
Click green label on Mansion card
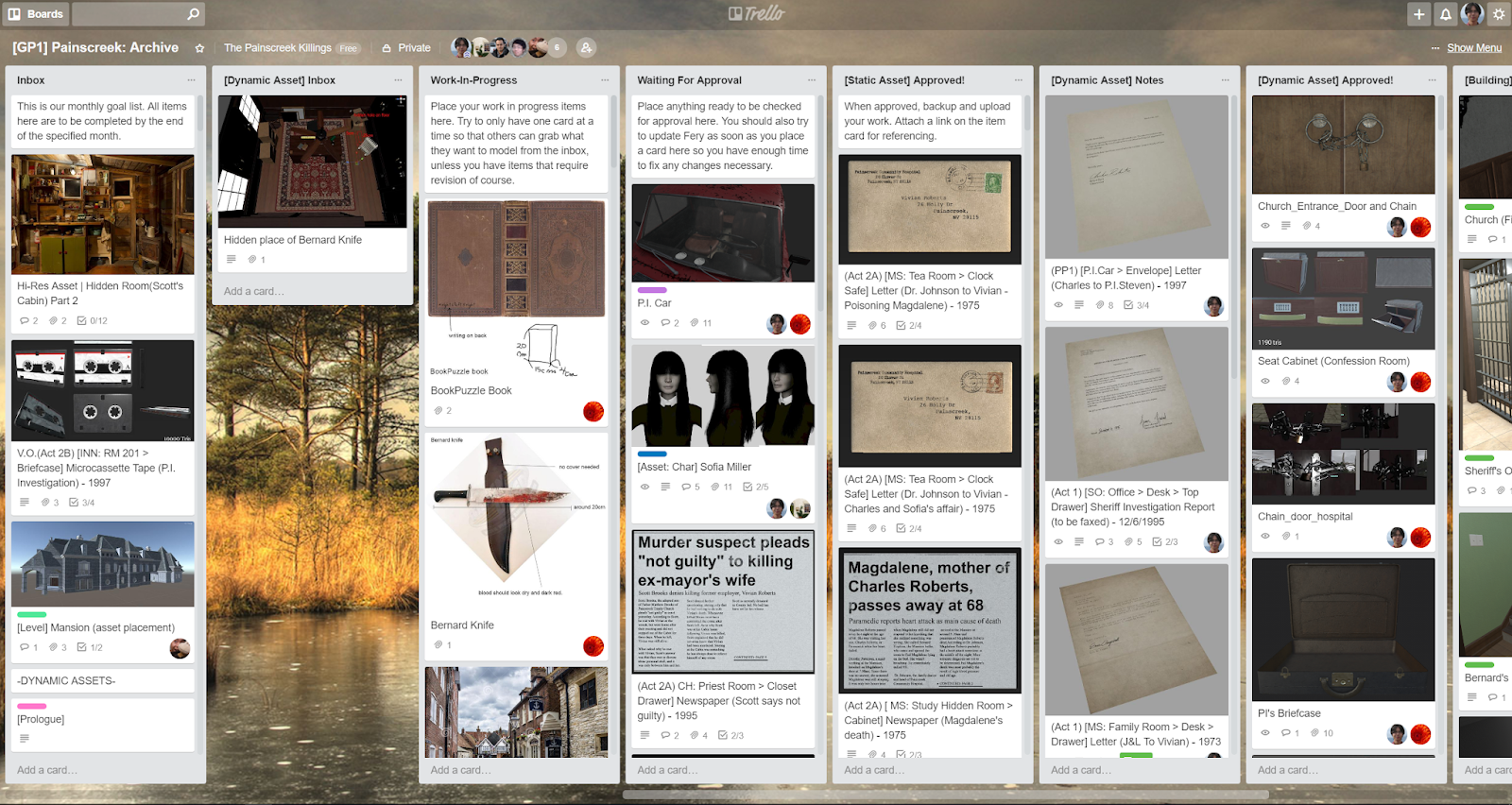point(32,614)
